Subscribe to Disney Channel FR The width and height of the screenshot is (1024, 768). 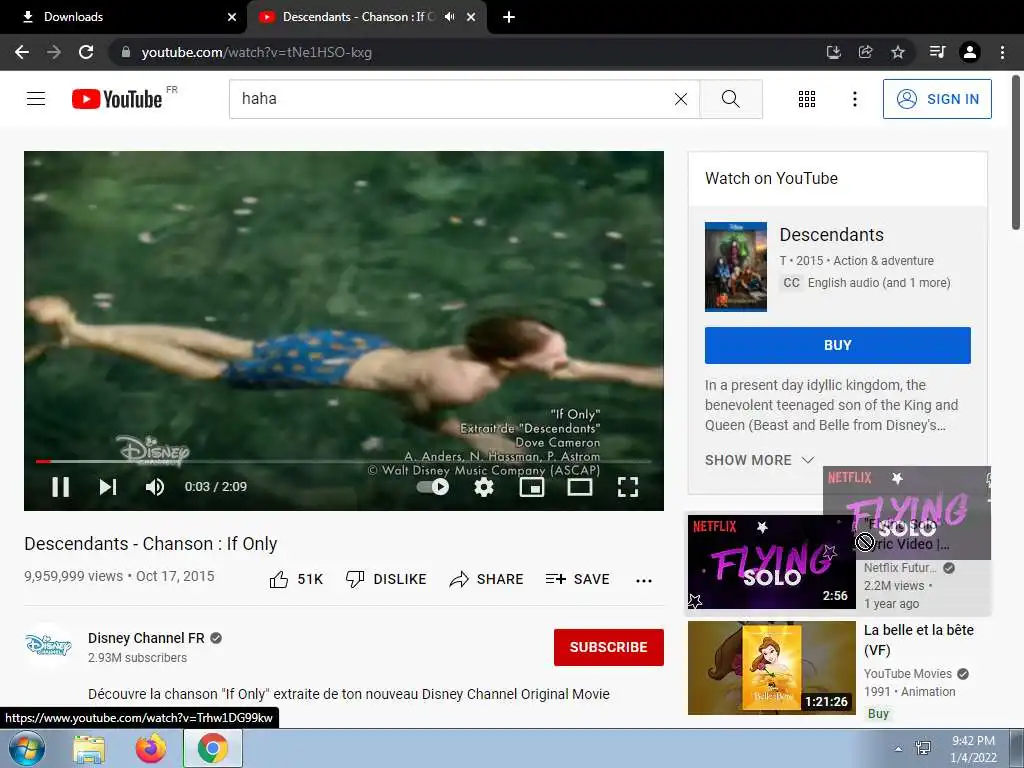[609, 647]
